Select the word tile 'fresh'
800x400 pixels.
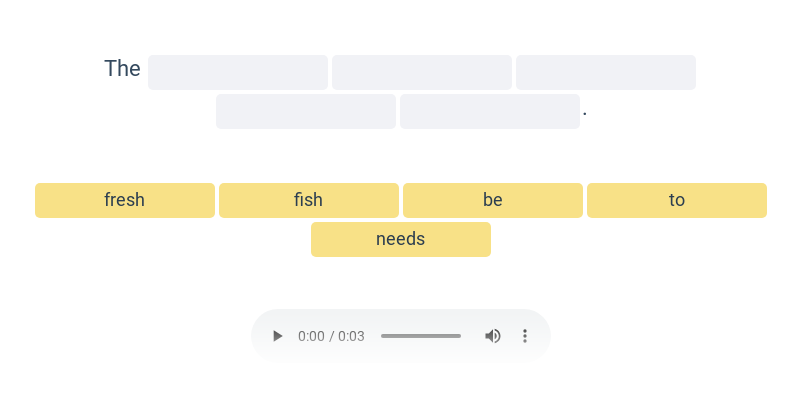coord(125,201)
